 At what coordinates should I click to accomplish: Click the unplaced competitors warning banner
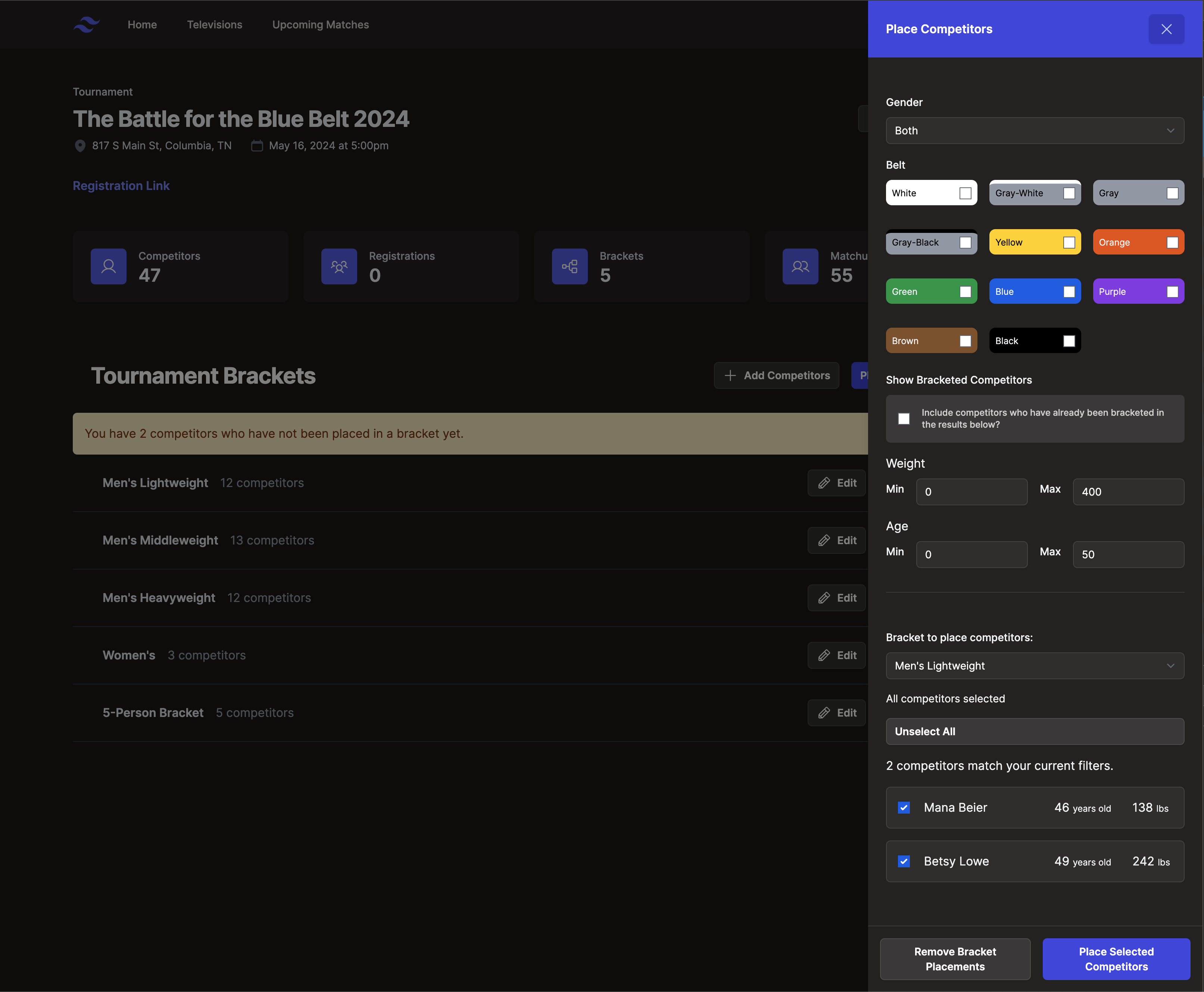pyautogui.click(x=470, y=434)
